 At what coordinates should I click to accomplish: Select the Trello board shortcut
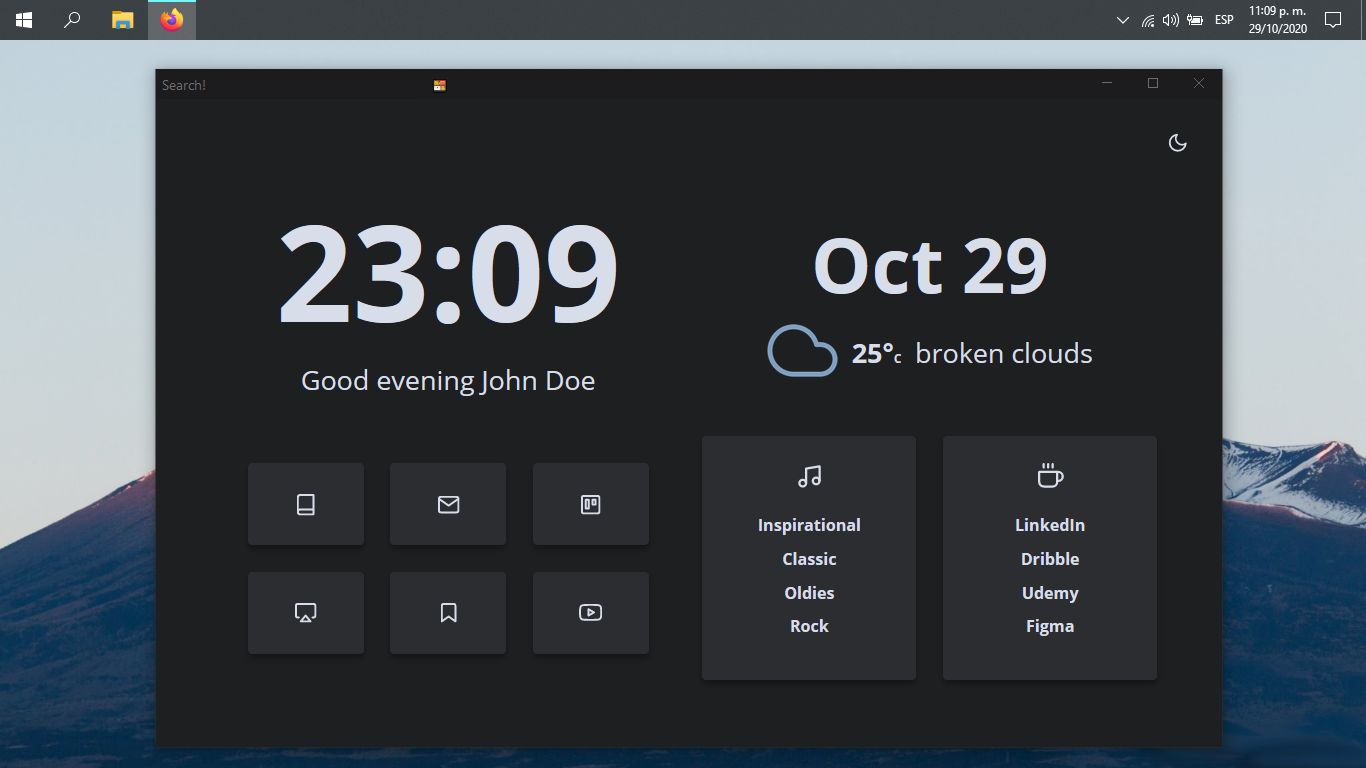[591, 504]
